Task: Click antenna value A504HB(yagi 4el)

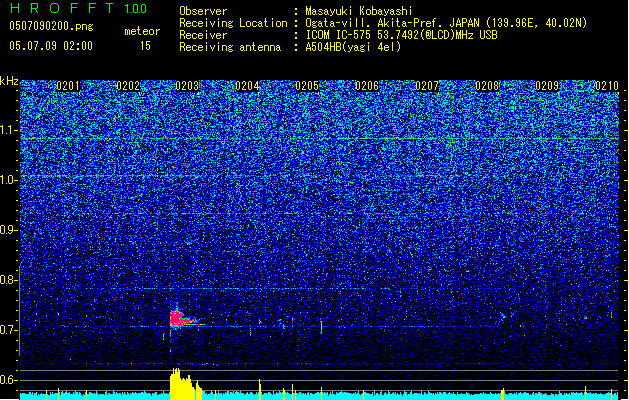Action: tap(353, 47)
